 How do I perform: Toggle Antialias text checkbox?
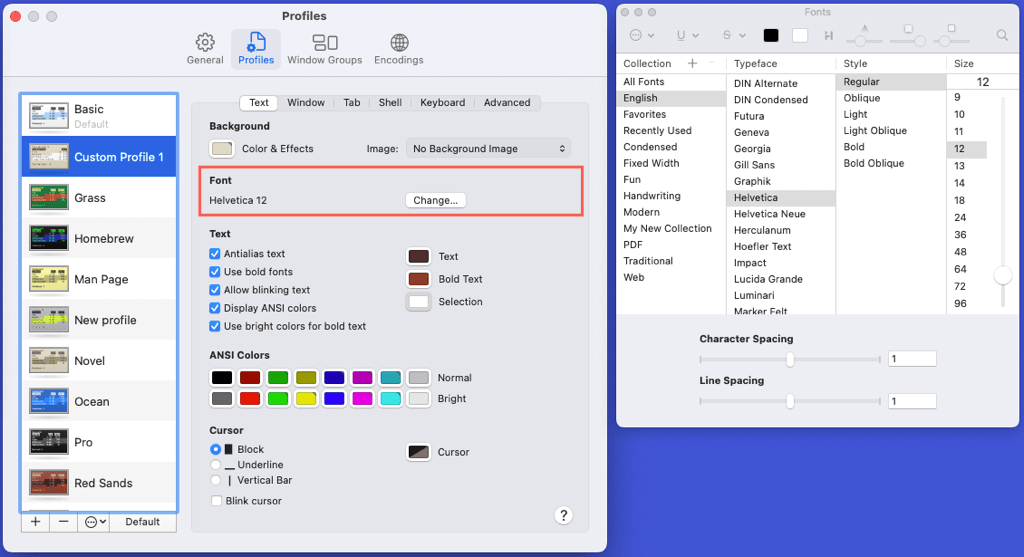pyautogui.click(x=214, y=253)
